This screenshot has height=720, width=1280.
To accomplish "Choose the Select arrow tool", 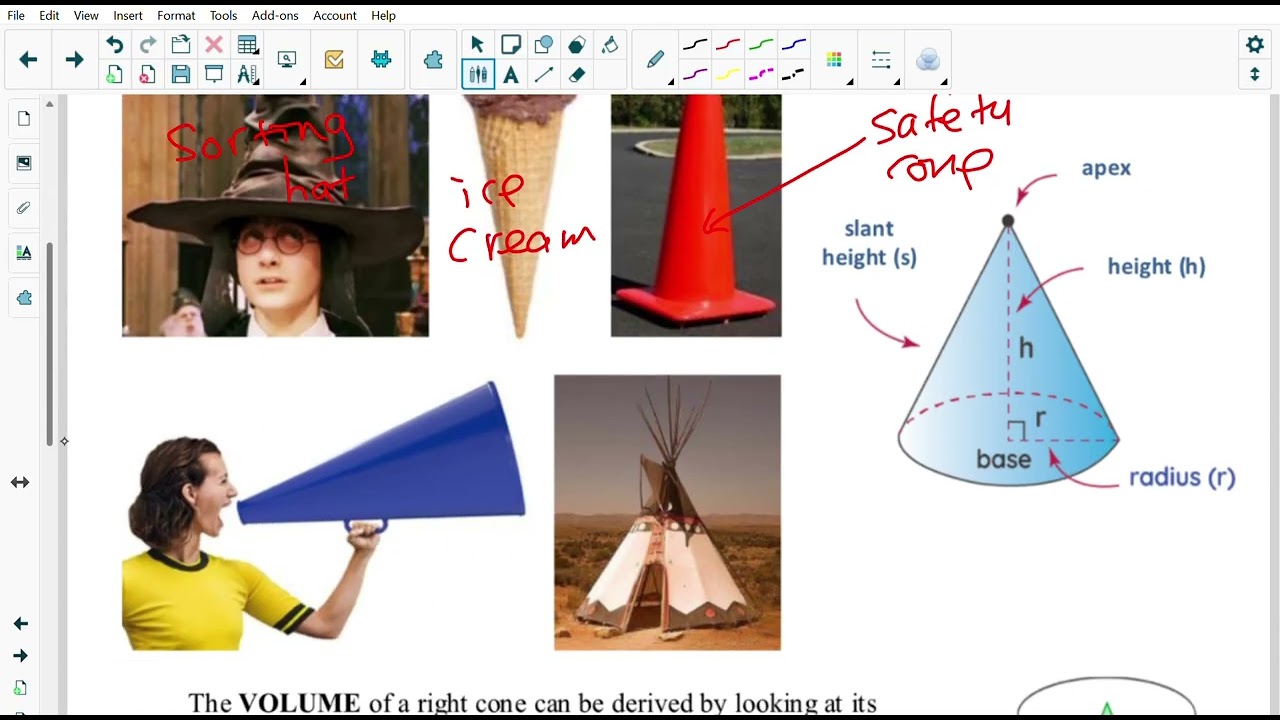I will (477, 45).
